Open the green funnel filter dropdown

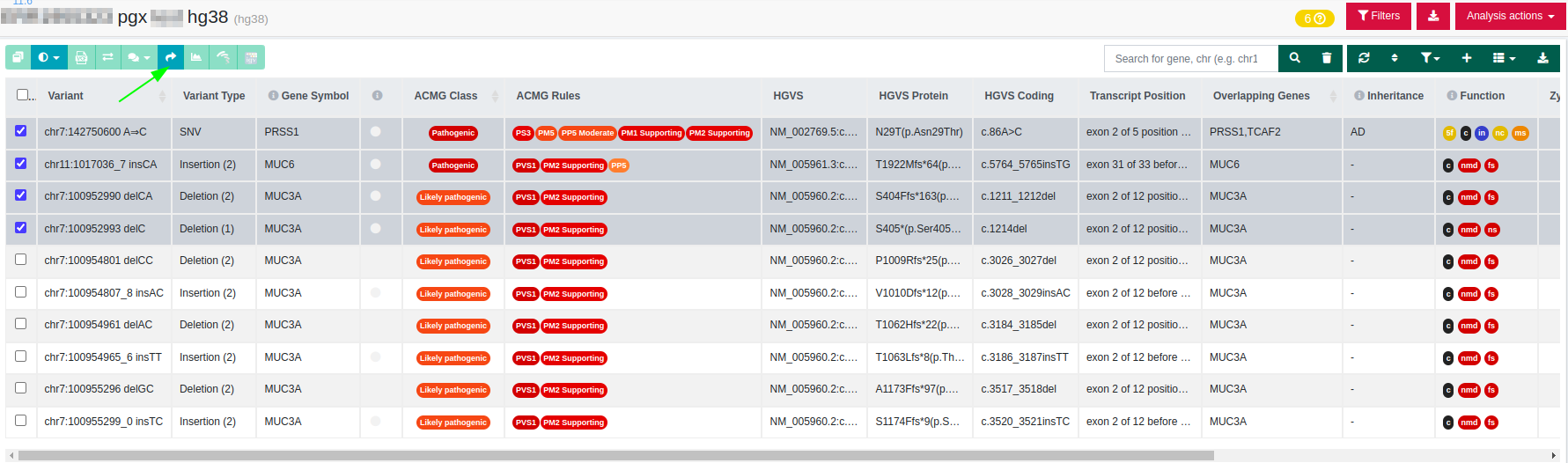click(x=1431, y=58)
